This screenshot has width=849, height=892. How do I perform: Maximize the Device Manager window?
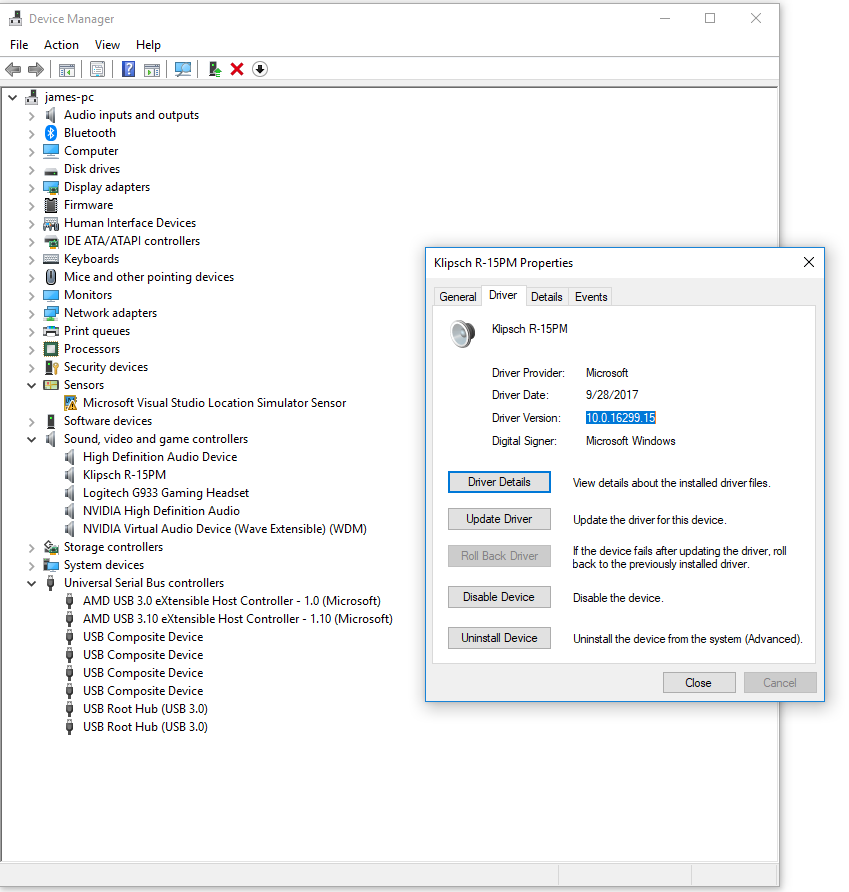(710, 18)
